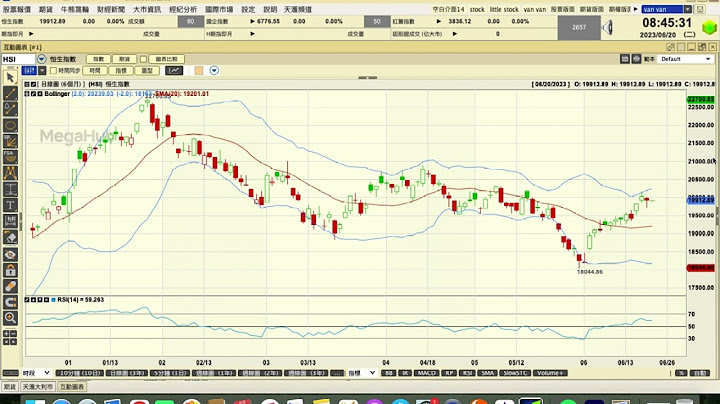Toggle first box on Bollinger indicator row
Screen dimensions: 720x404
pos(27,94)
